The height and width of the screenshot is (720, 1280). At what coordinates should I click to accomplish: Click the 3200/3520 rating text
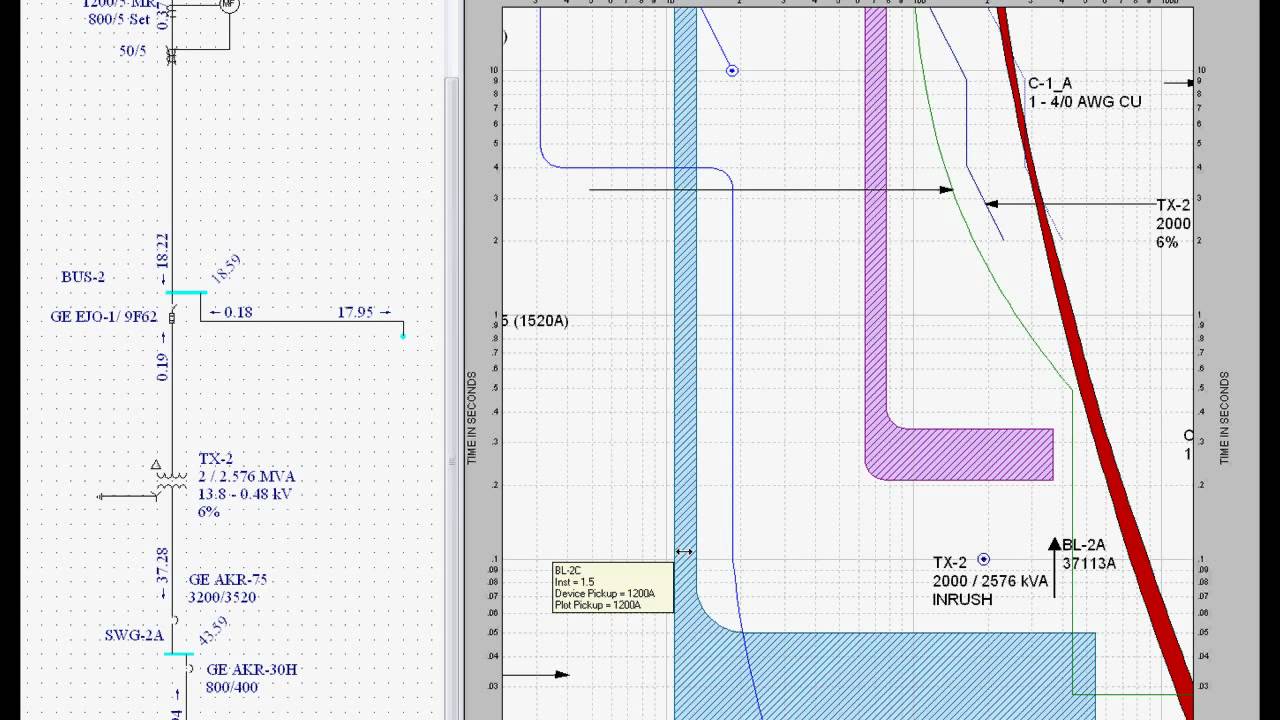tap(224, 598)
